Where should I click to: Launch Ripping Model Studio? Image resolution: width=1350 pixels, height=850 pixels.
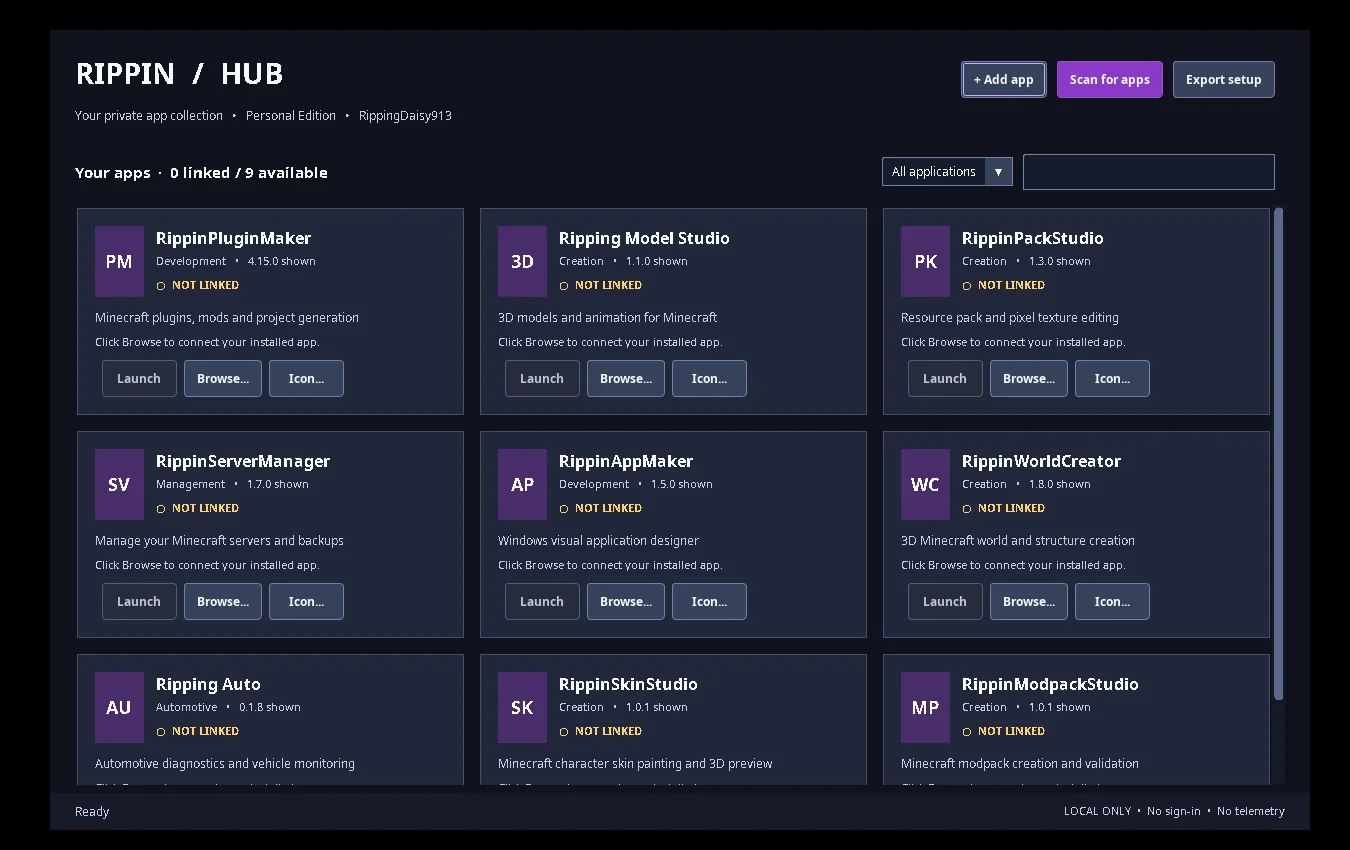542,379
